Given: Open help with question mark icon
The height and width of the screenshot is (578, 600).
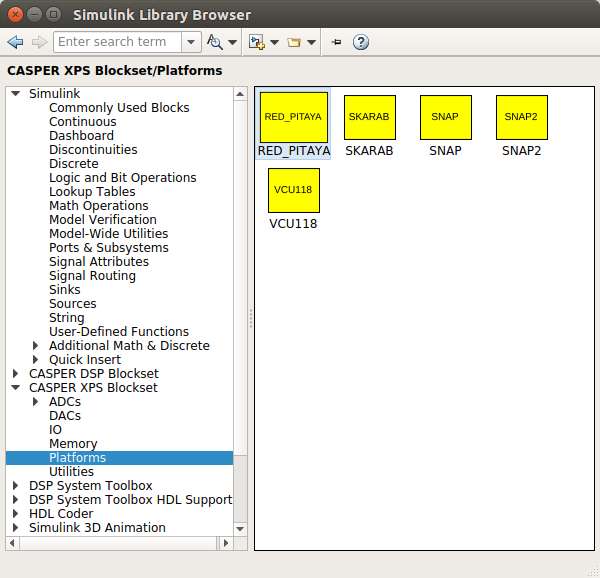Looking at the screenshot, I should point(361,42).
